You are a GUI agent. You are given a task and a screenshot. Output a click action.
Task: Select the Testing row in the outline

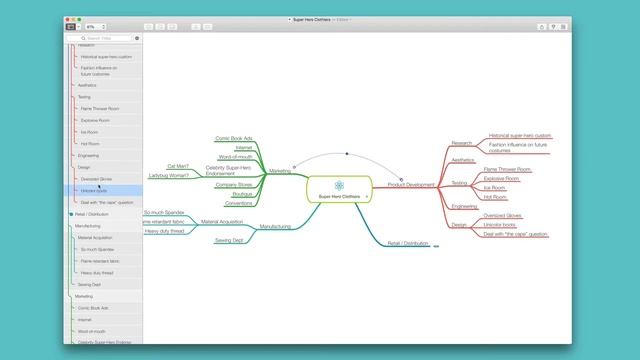click(104, 97)
